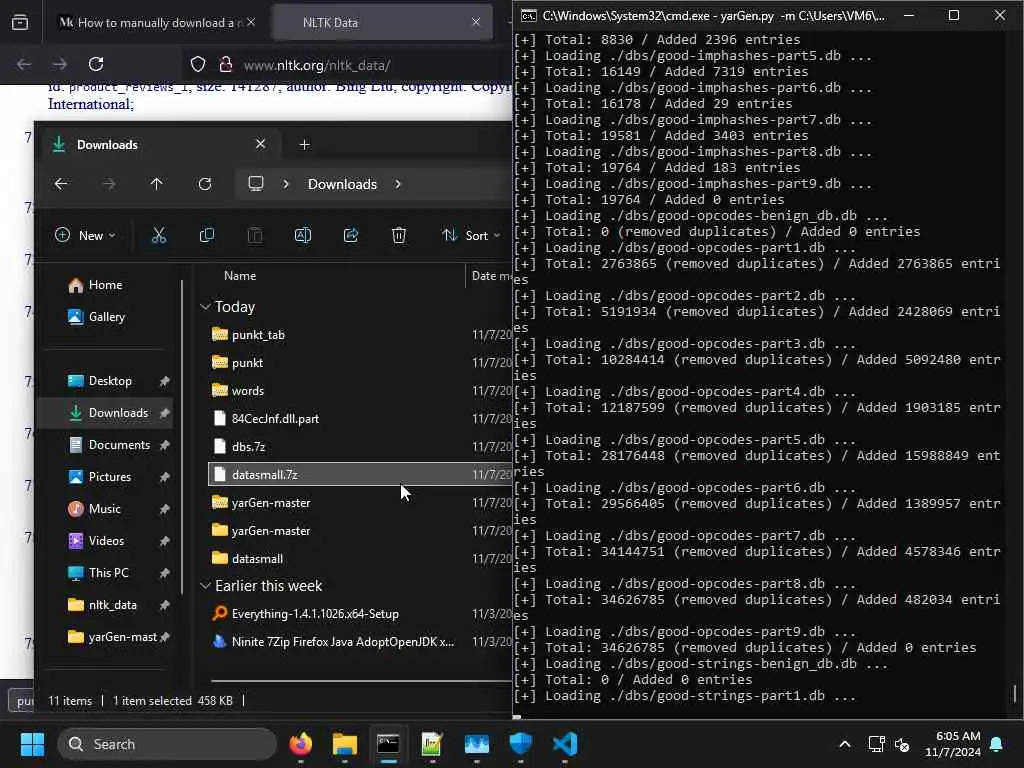Click the Delete trash icon in Explorer
The width and height of the screenshot is (1024, 768).
399,236
